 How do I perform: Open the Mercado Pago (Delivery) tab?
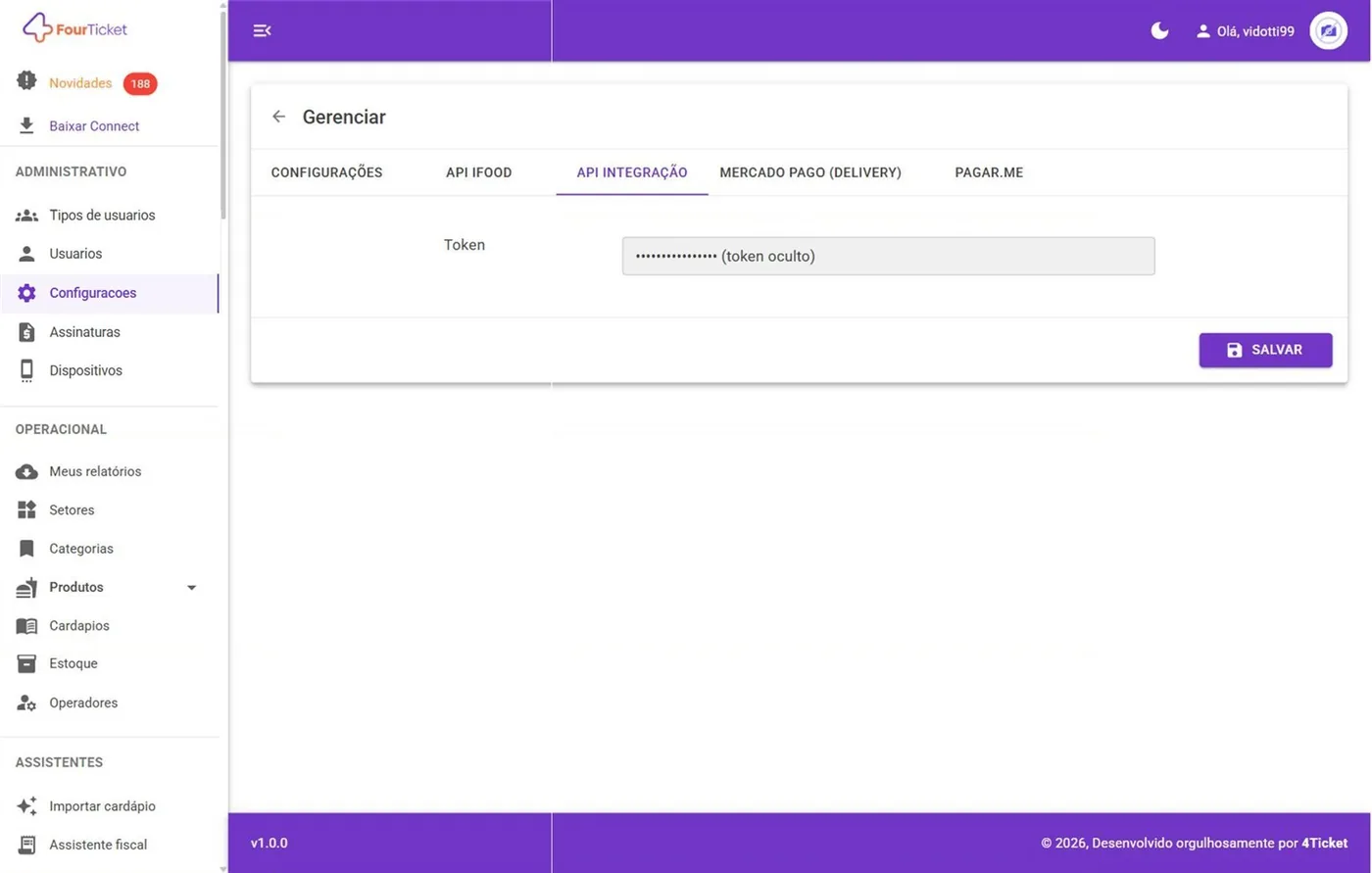point(810,172)
